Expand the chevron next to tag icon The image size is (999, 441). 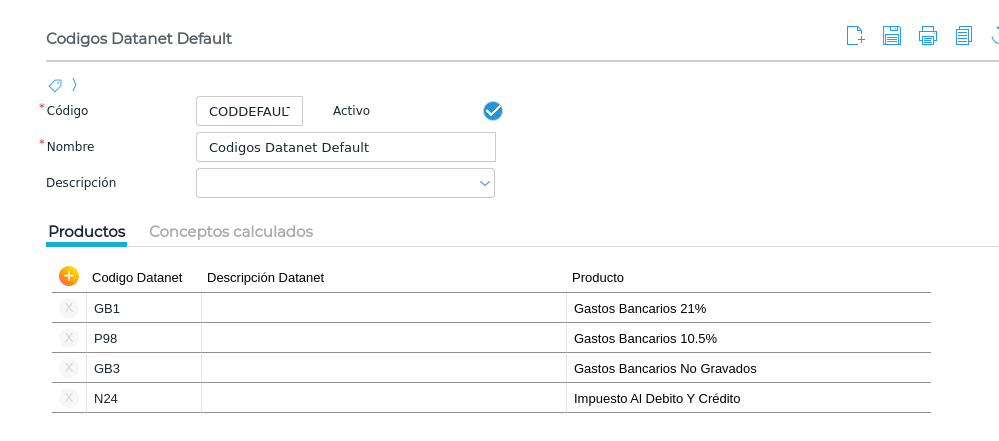75,85
